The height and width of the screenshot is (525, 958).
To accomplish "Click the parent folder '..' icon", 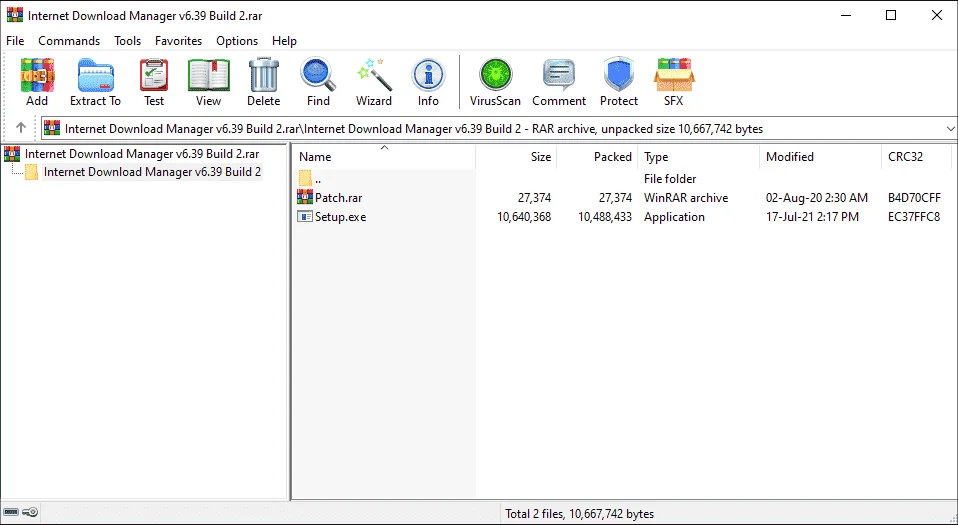I will click(305, 178).
